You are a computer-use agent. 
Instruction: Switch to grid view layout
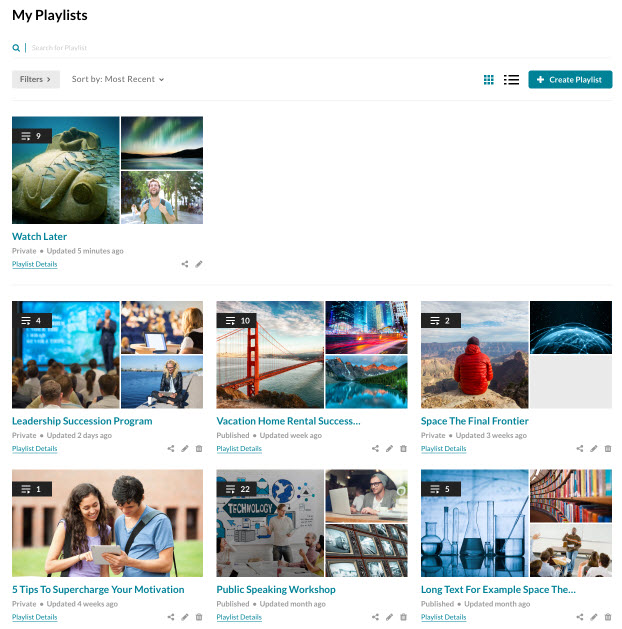(x=488, y=79)
